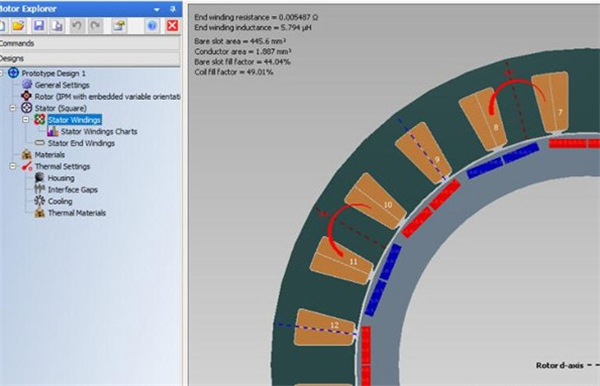The image size is (600, 386).
Task: Click the red X delete icon
Action: 172,26
